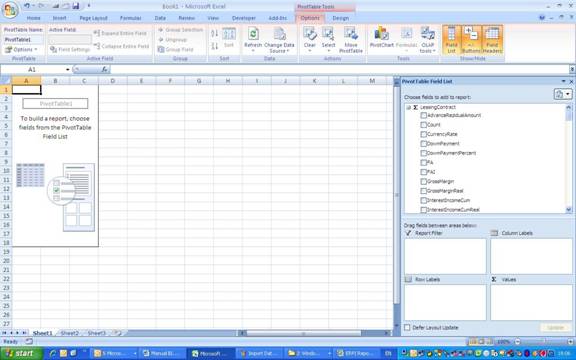Select the Sheet2 worksheet tab
576x360 pixels.
pyautogui.click(x=69, y=333)
